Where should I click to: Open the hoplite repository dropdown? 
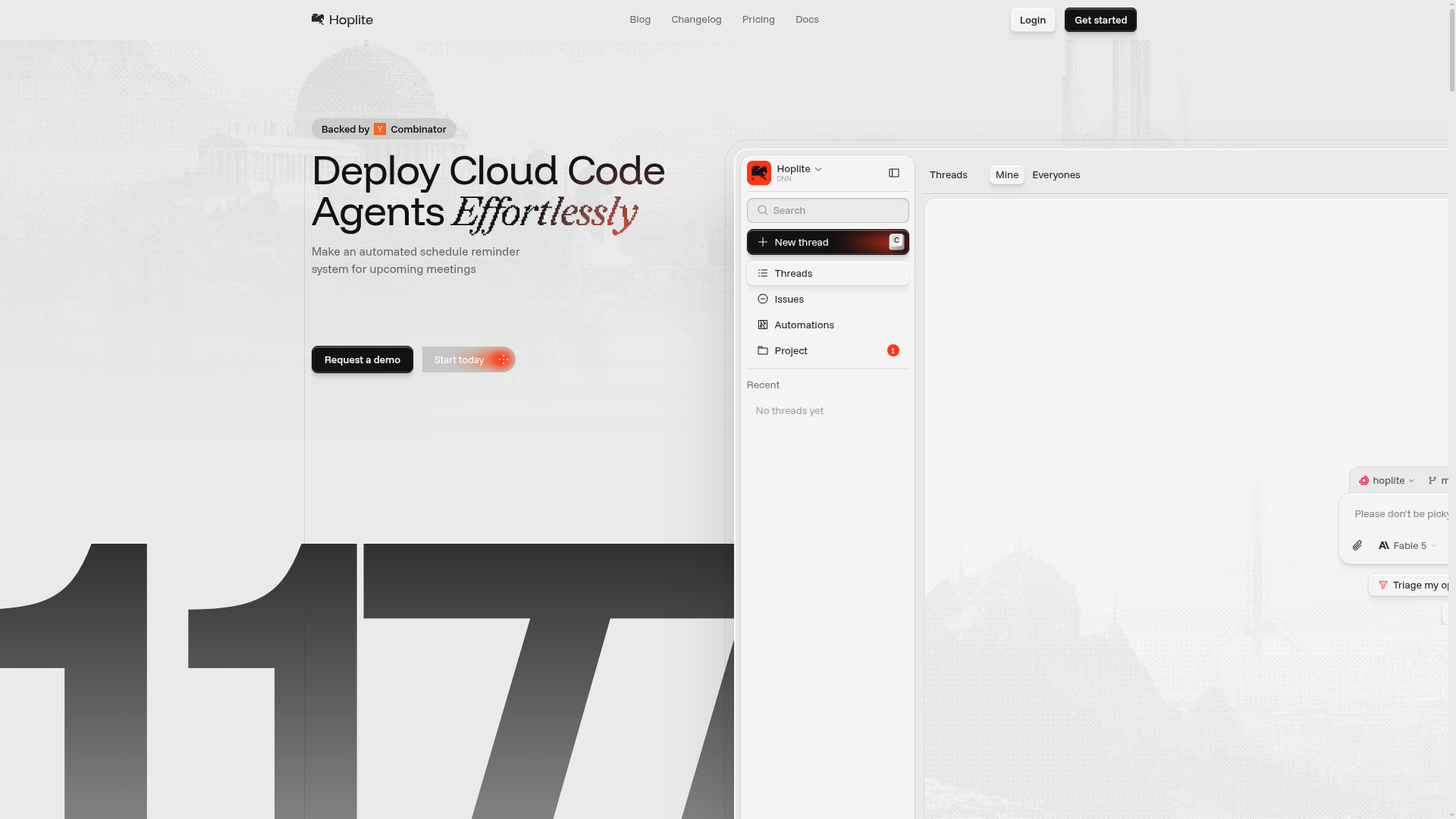[1387, 480]
